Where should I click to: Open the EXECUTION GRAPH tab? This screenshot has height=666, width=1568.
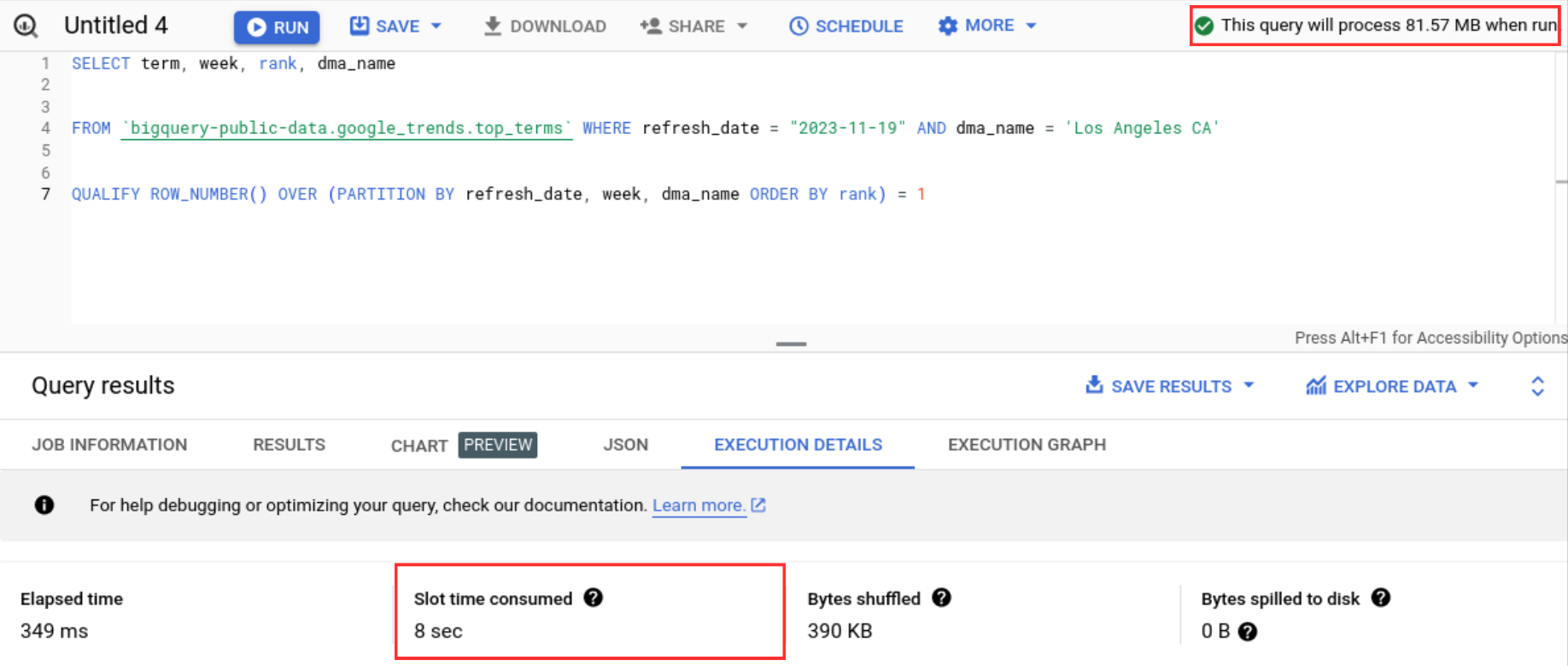(x=1027, y=445)
